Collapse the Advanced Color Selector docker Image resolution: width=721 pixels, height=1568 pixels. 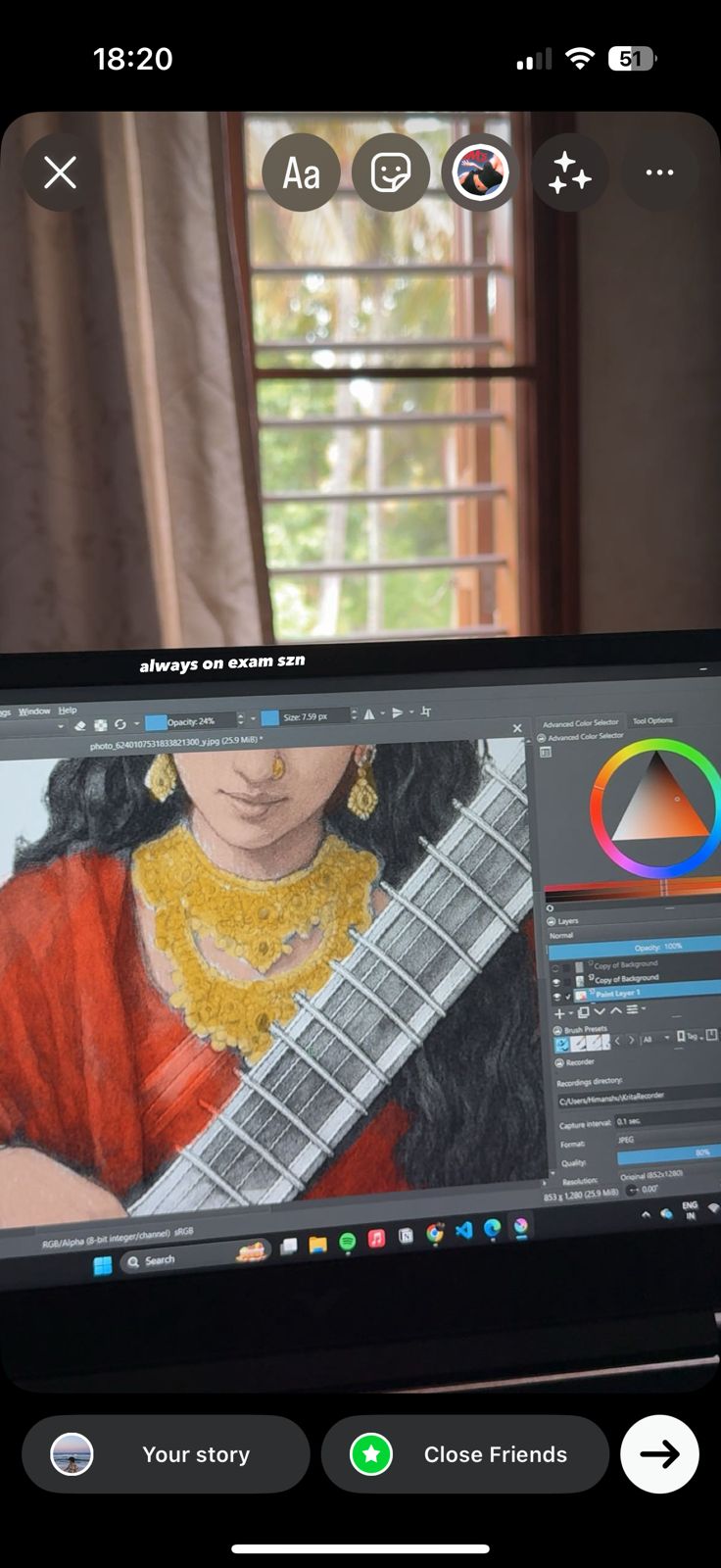click(542, 737)
